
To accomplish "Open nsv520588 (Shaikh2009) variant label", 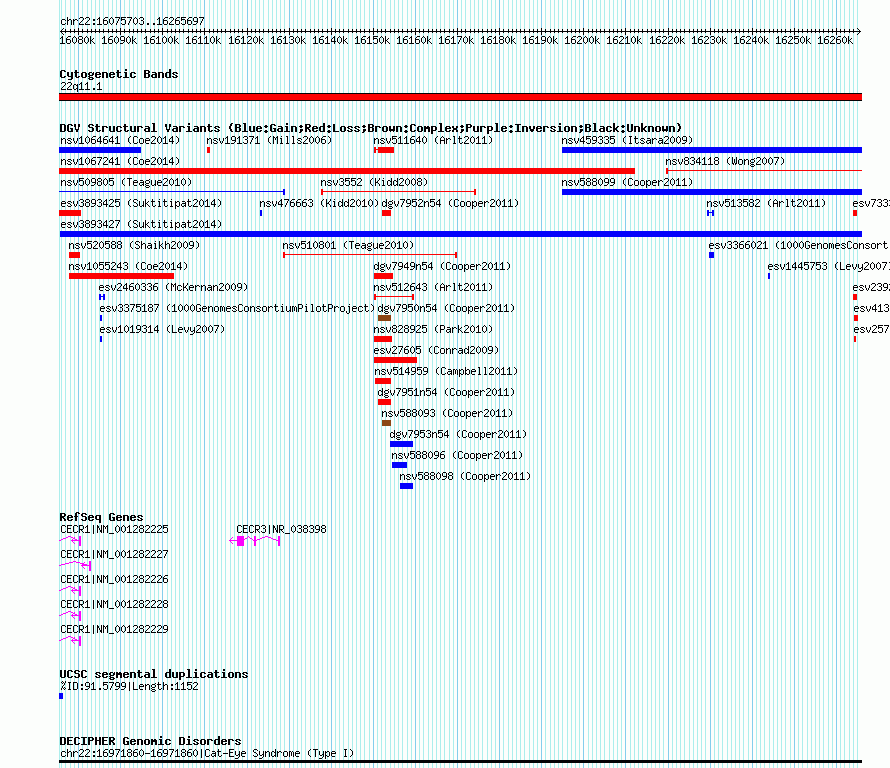I will pos(135,245).
